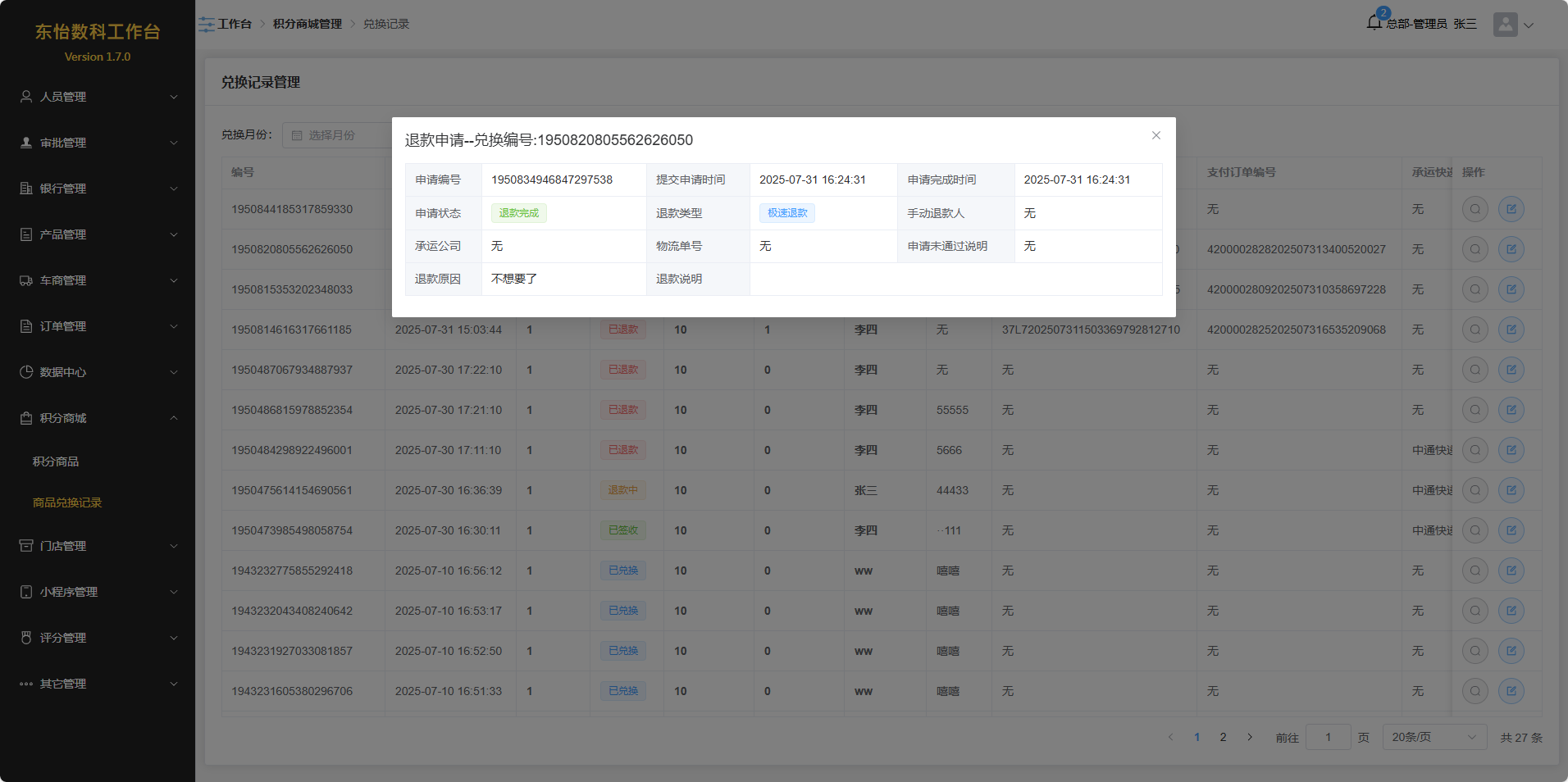
Task: Click the view icon for record 1950844185317859330
Action: click(1475, 209)
